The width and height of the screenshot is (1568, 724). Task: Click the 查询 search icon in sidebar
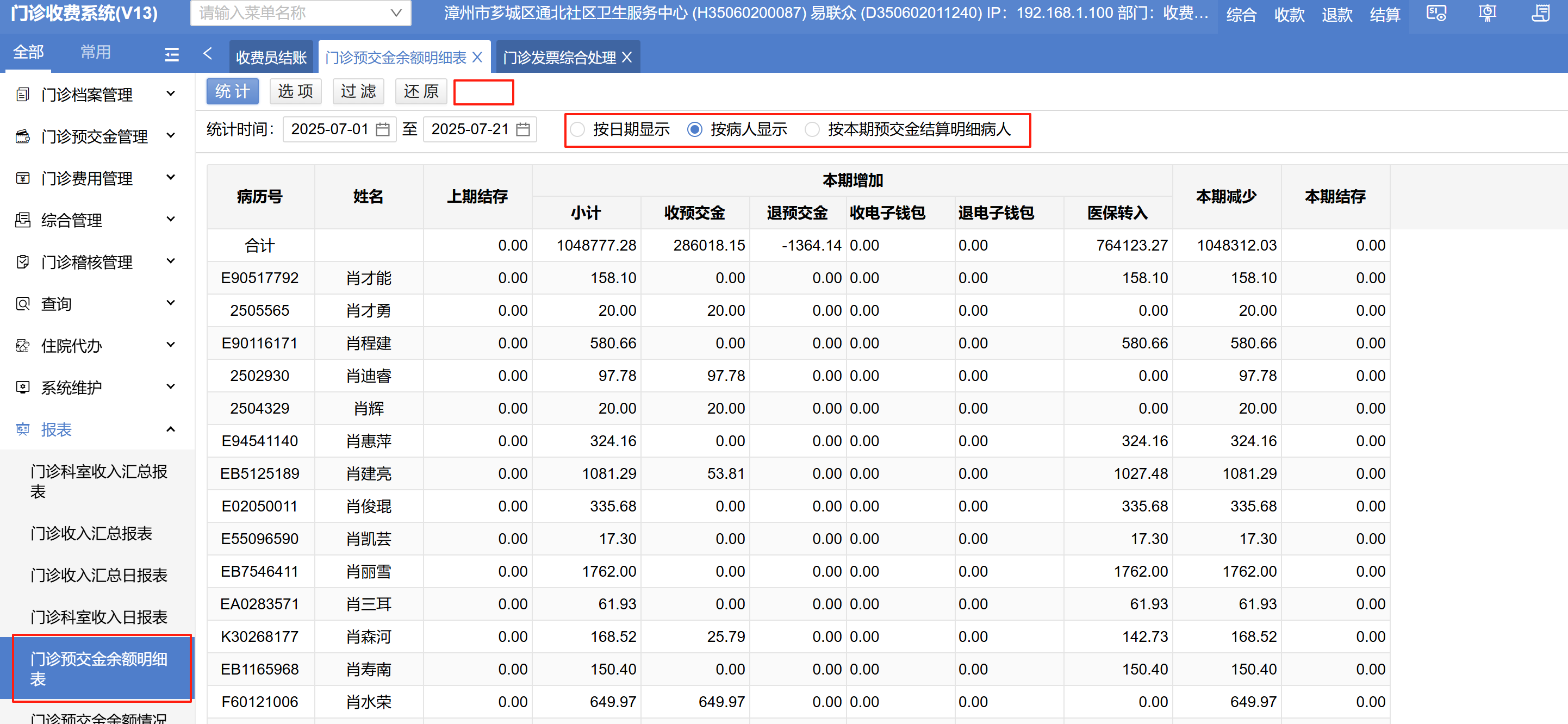22,304
